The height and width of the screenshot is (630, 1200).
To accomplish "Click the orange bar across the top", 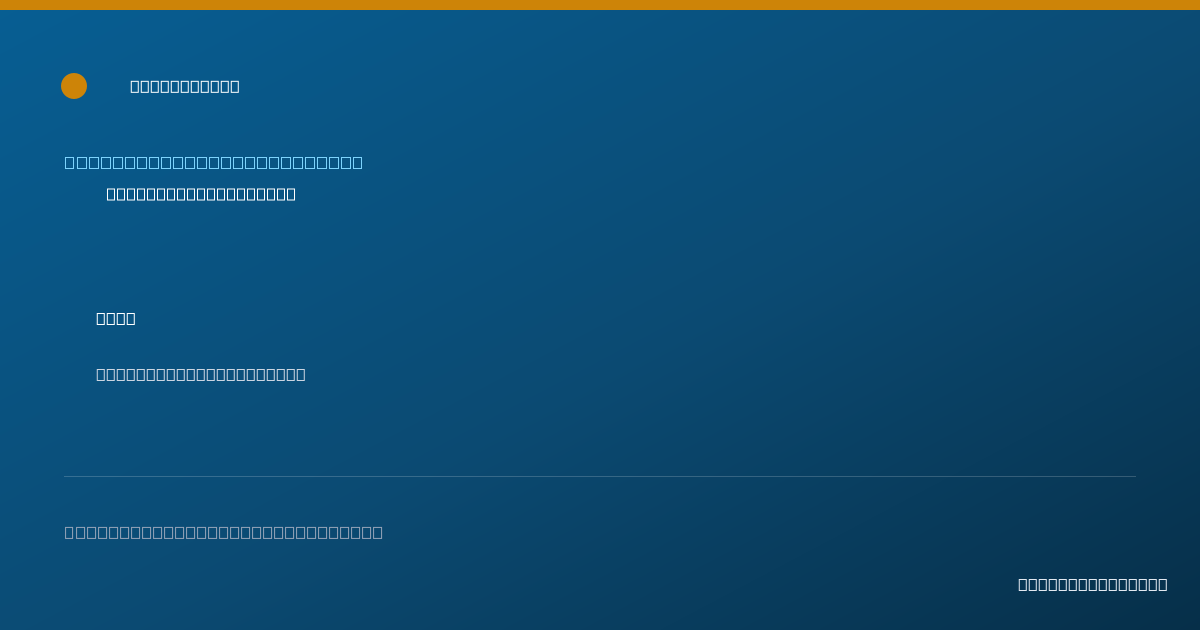I will point(600,5).
